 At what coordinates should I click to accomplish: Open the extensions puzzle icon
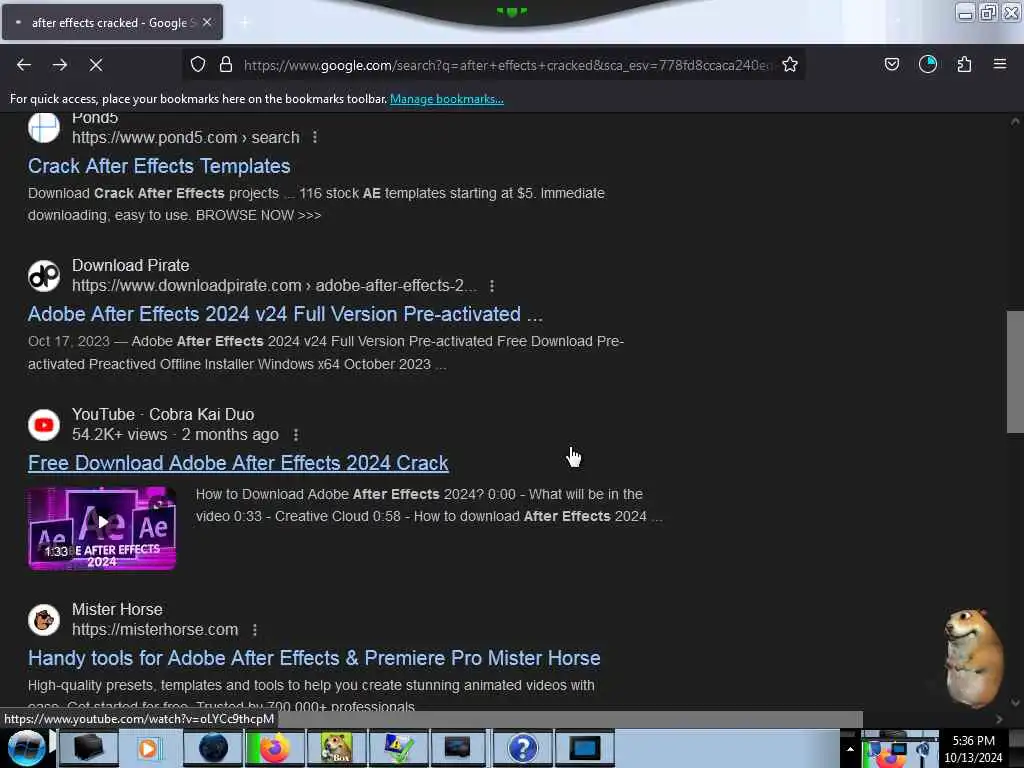(x=964, y=64)
